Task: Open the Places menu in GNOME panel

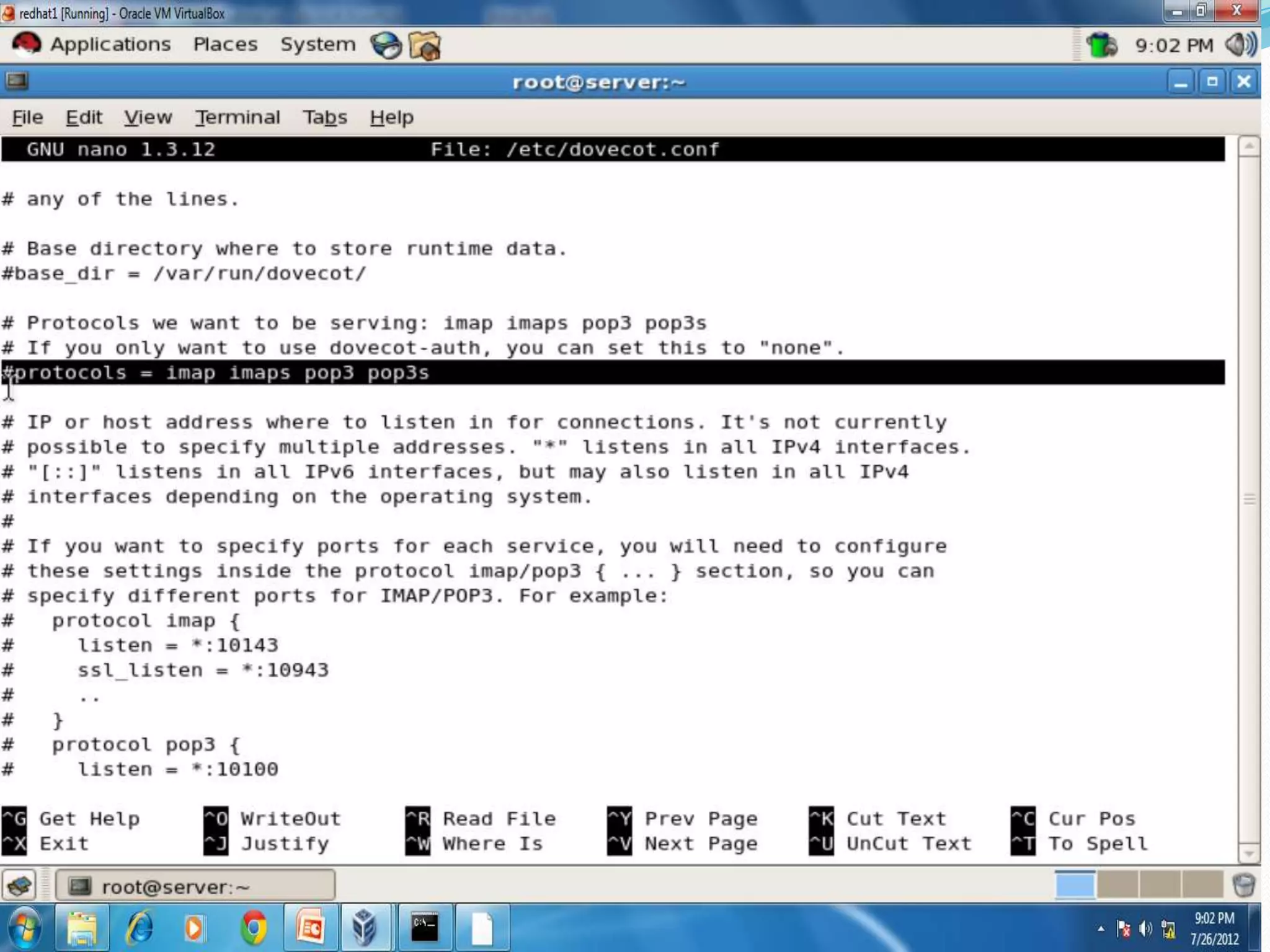Action: click(225, 45)
